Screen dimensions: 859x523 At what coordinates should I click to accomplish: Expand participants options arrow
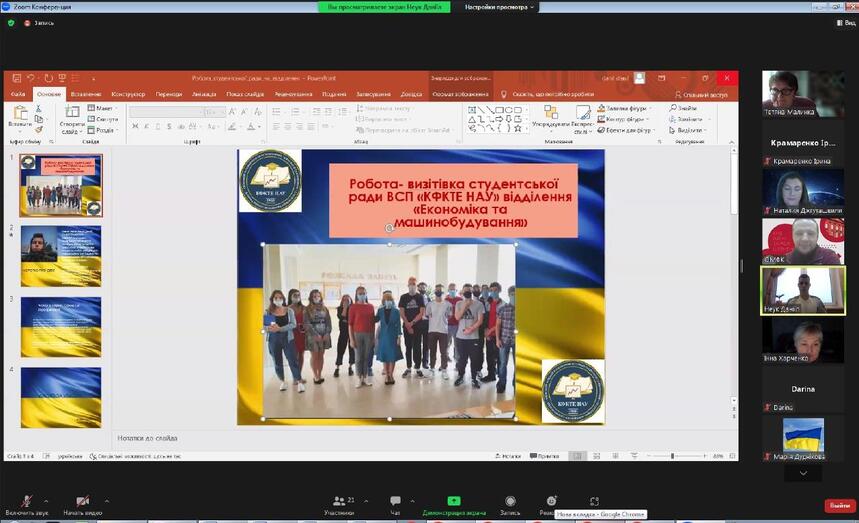pos(366,501)
